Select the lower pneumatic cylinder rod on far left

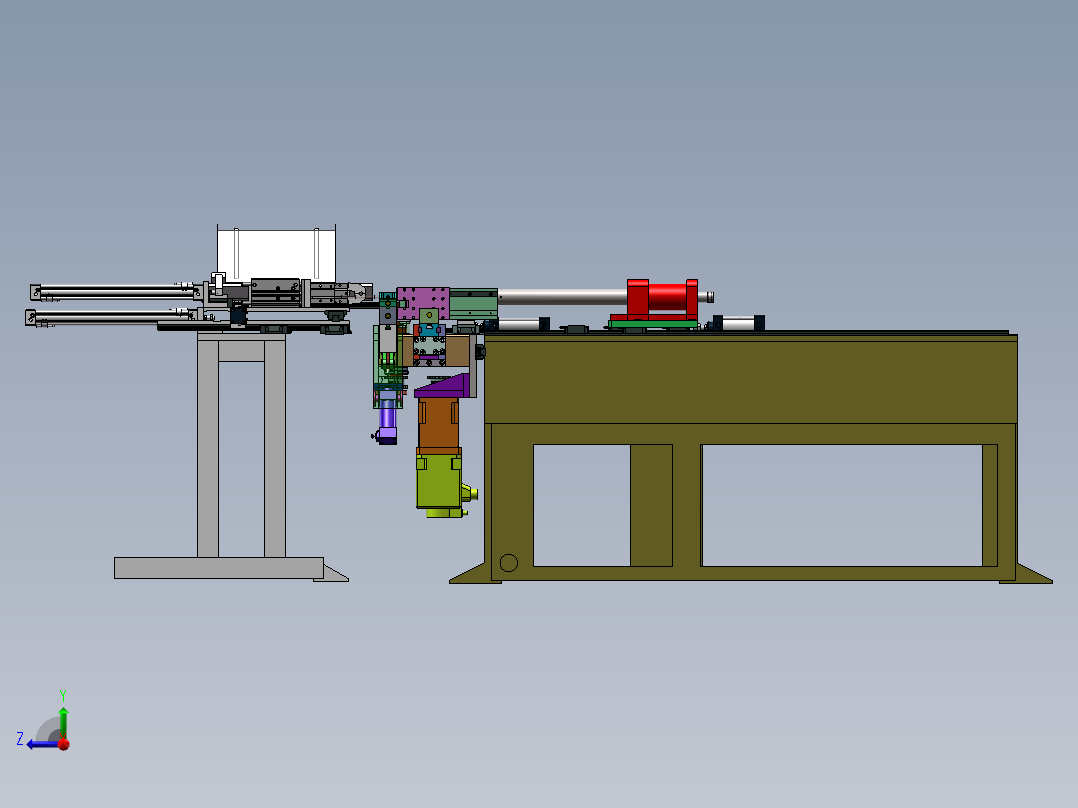pos(110,316)
